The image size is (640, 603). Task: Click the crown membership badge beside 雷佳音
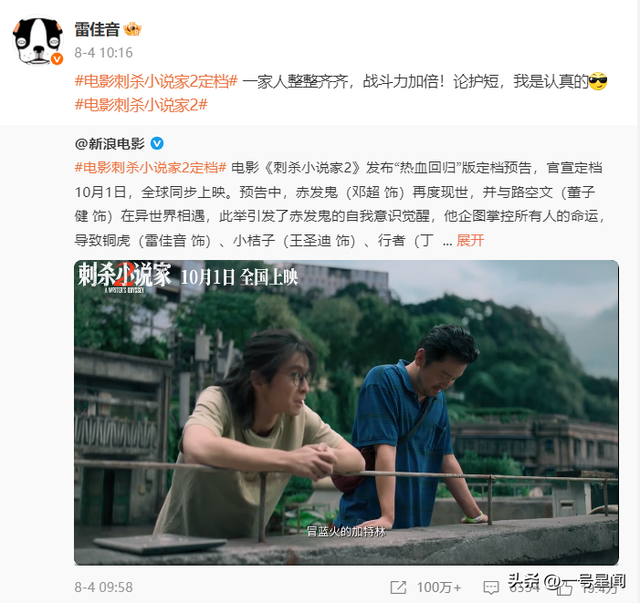[x=132, y=29]
